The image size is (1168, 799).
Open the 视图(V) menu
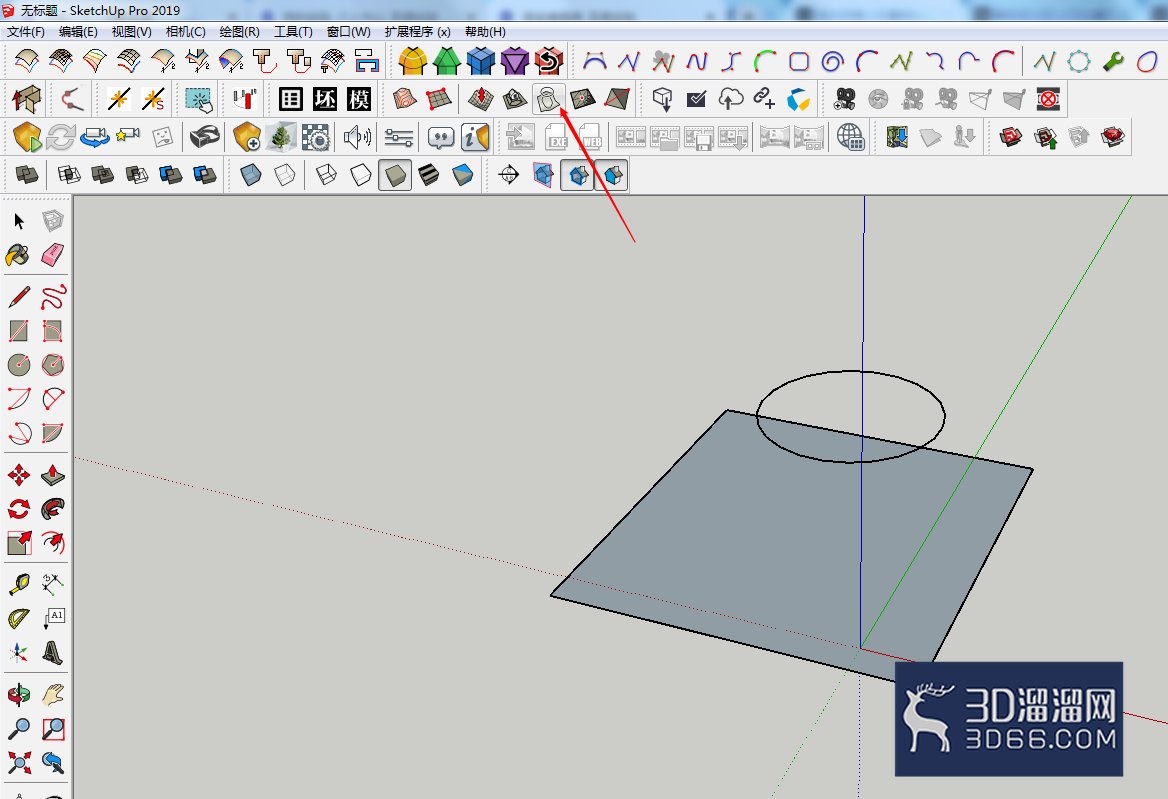pos(132,31)
